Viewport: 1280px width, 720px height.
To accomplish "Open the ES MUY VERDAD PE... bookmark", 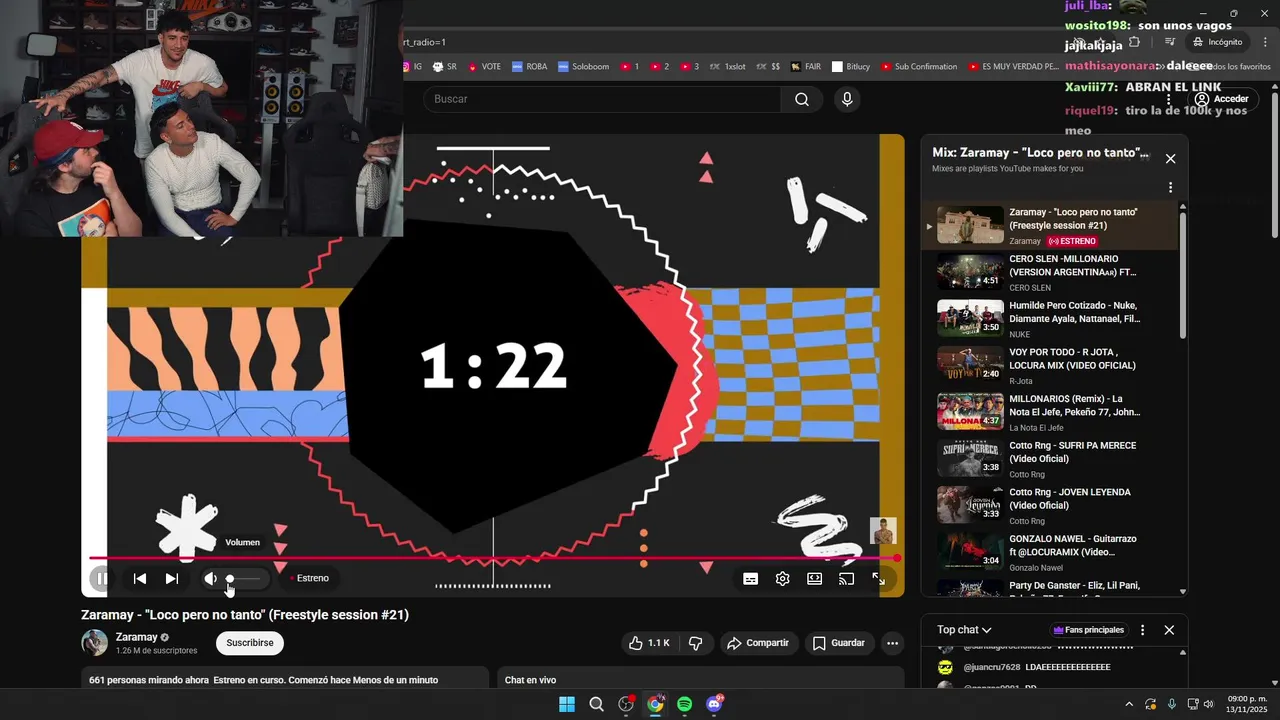I will pos(1013,67).
